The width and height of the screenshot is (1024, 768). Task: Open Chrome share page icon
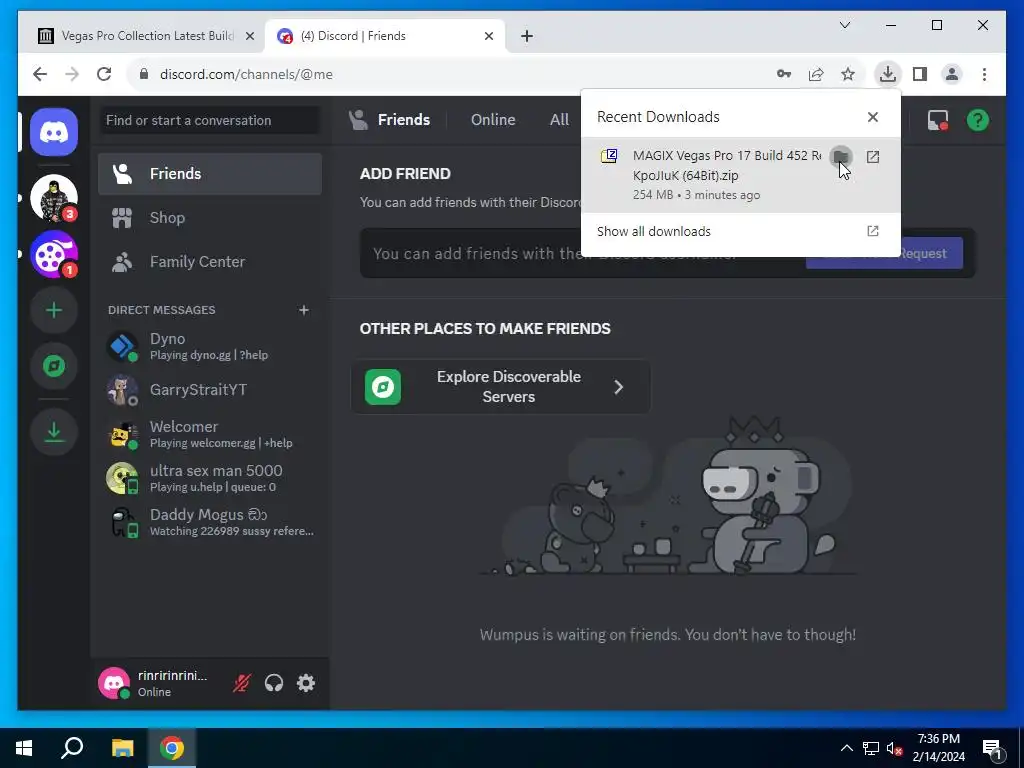coord(816,74)
